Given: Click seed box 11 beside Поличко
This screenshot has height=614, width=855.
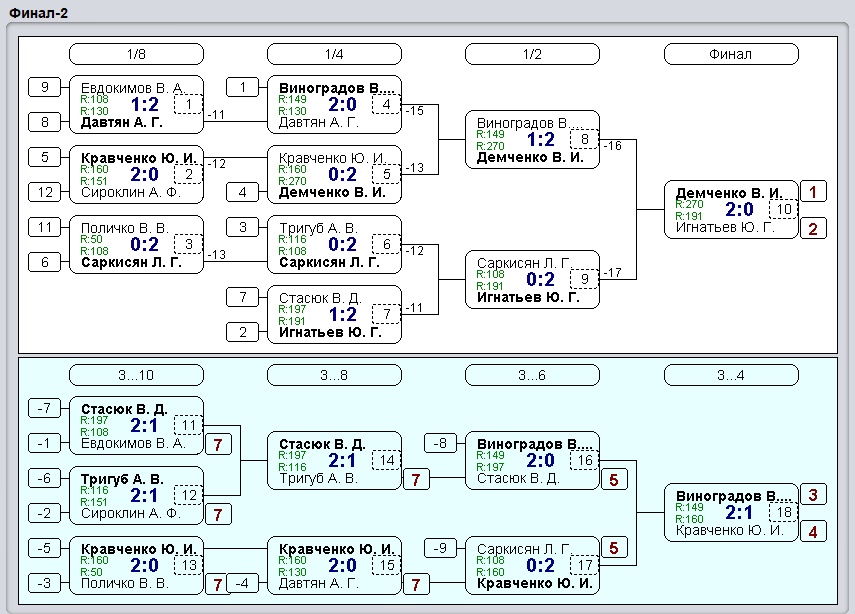Looking at the screenshot, I should pos(44,227).
